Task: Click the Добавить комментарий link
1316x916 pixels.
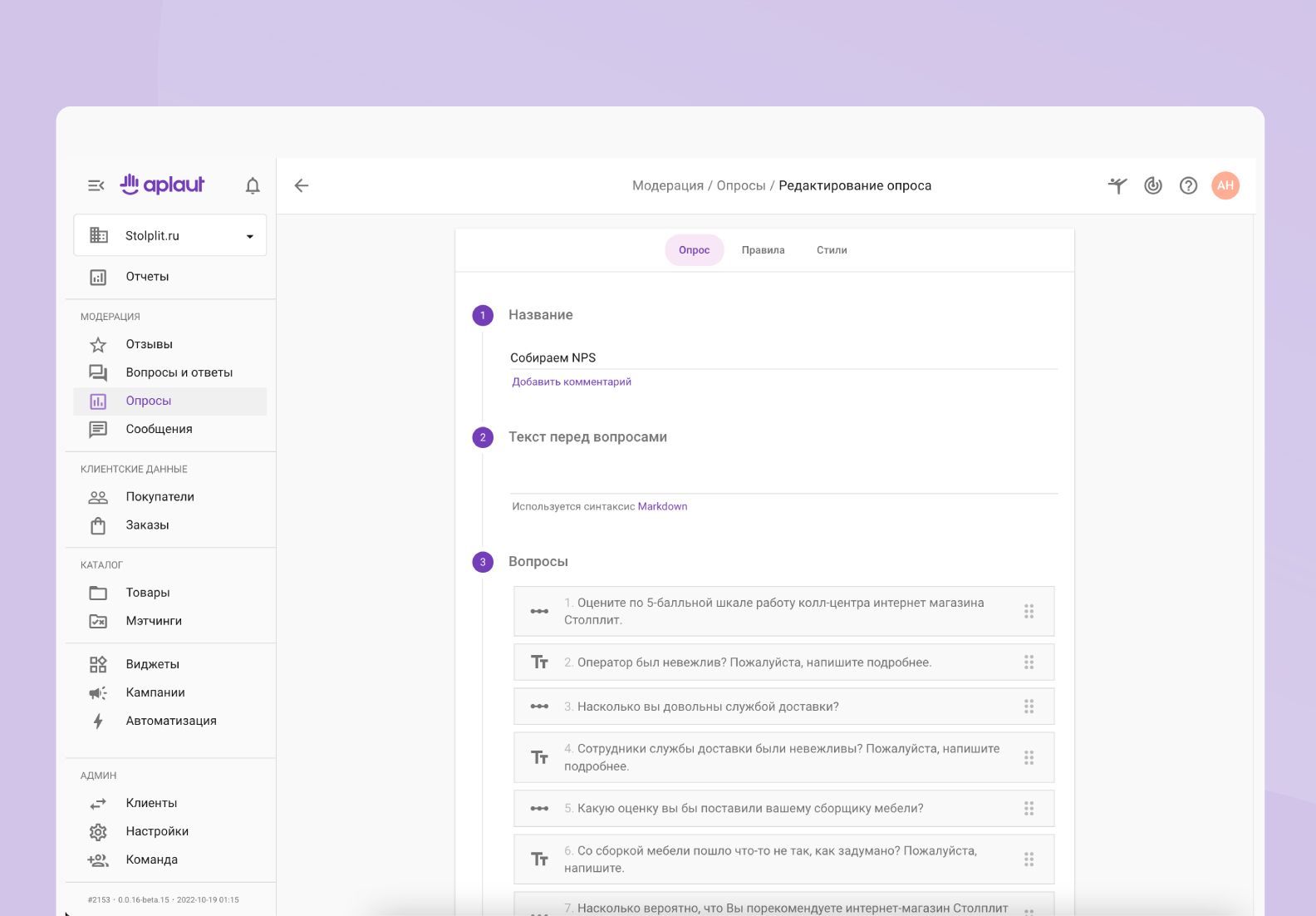Action: tap(572, 382)
